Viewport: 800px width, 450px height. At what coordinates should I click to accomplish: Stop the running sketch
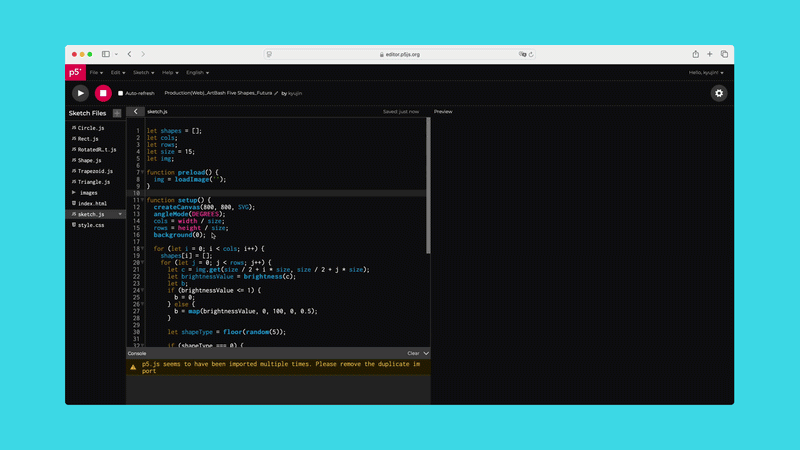(x=103, y=93)
